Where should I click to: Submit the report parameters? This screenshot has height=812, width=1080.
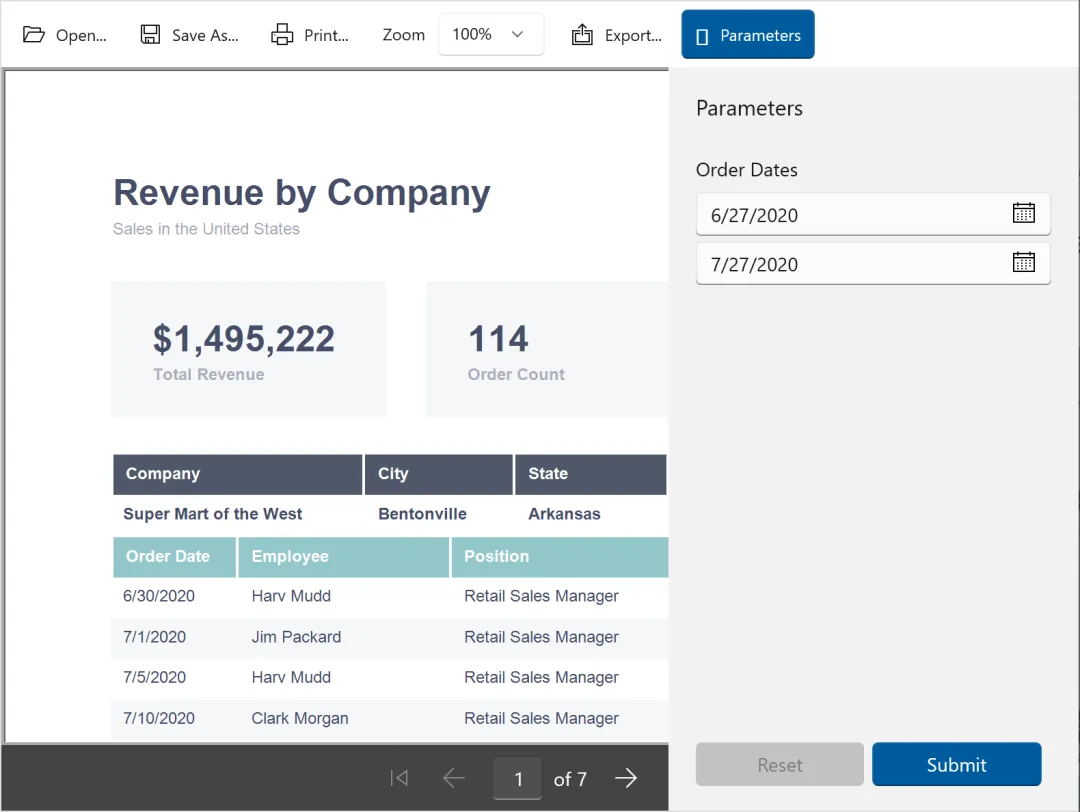[x=956, y=765]
